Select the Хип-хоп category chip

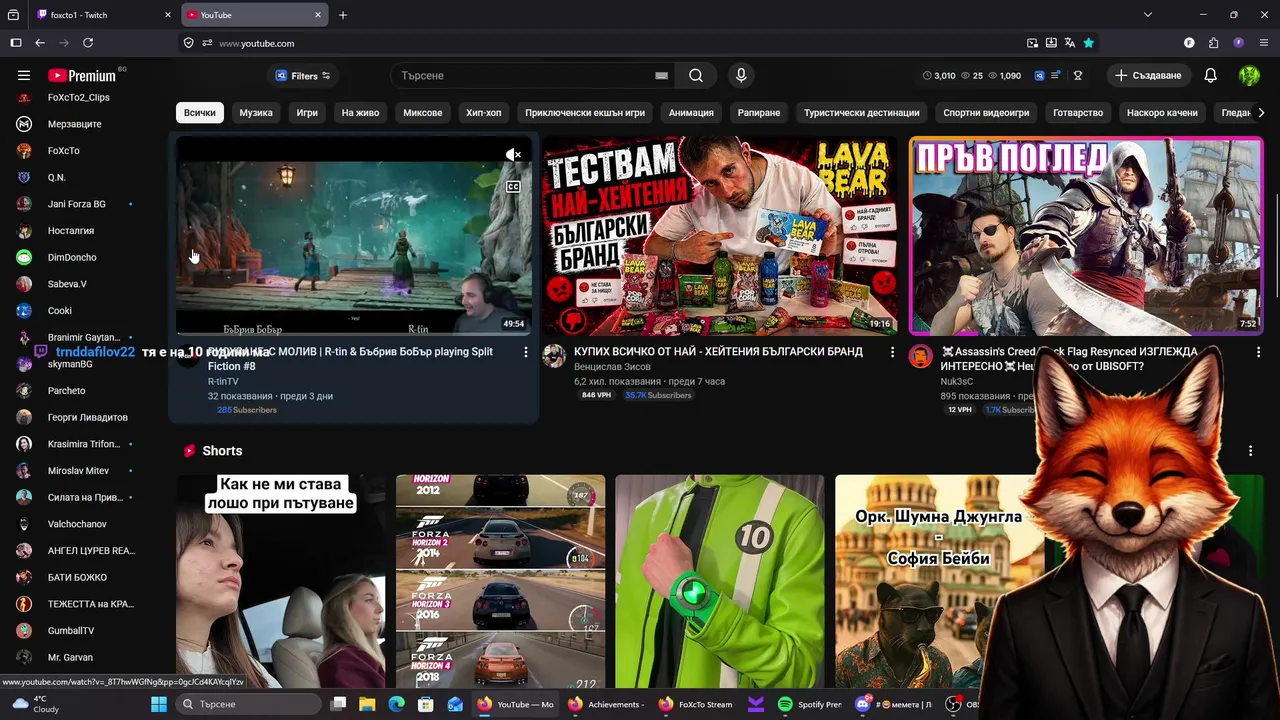coord(484,113)
